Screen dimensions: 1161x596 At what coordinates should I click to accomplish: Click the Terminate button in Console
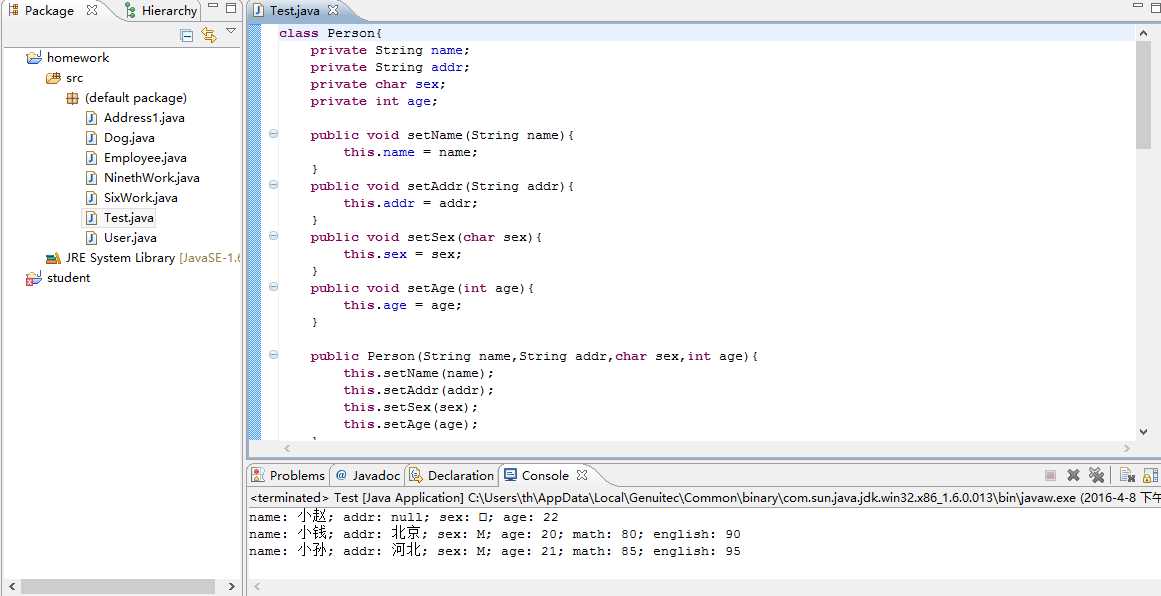(x=1050, y=475)
